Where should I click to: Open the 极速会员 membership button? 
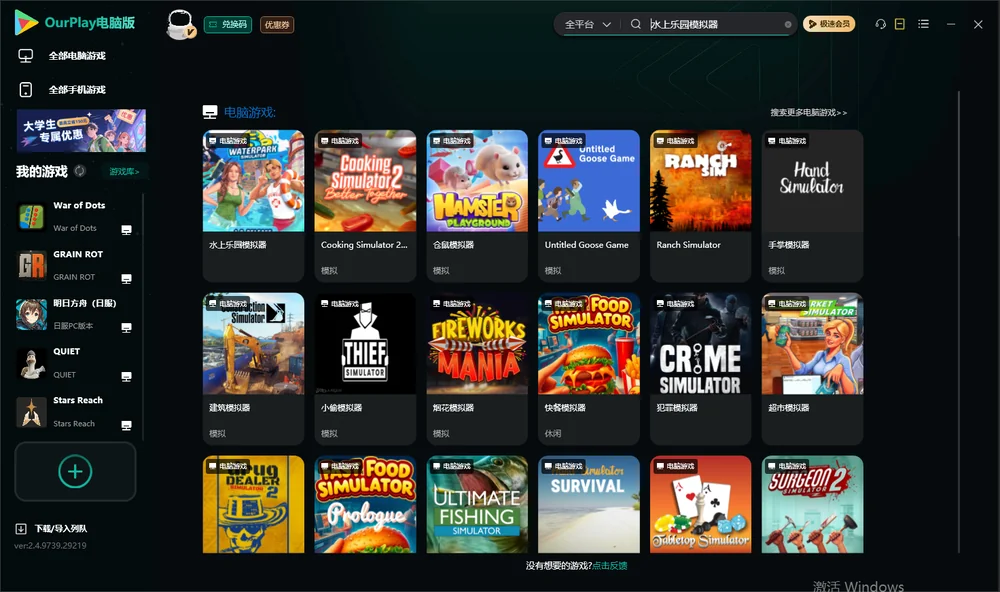[x=829, y=24]
